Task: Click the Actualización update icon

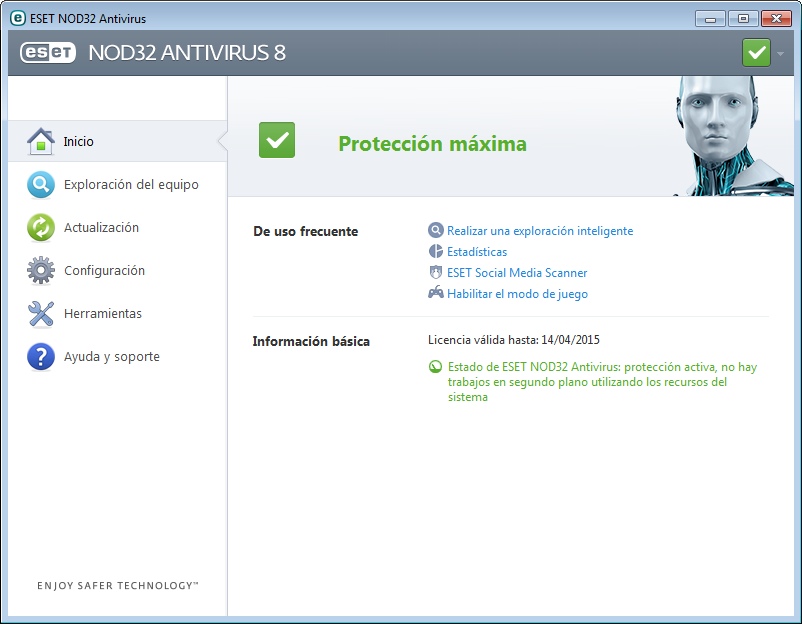Action: coord(41,227)
